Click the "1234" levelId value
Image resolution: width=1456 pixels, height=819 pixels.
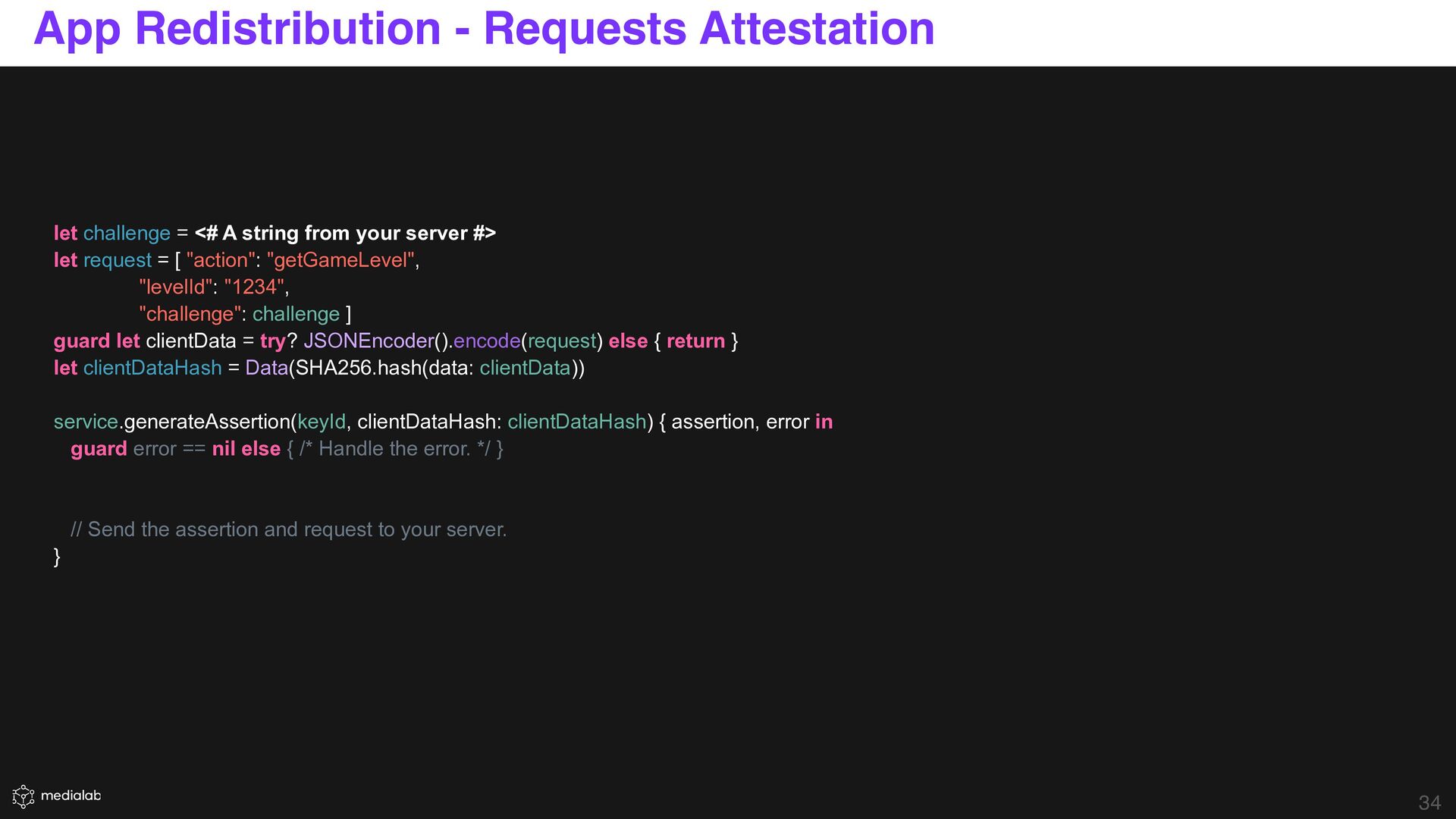[254, 287]
